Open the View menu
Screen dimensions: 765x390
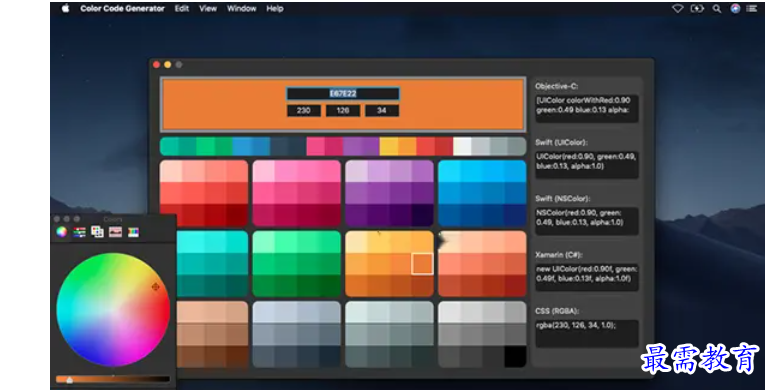208,8
